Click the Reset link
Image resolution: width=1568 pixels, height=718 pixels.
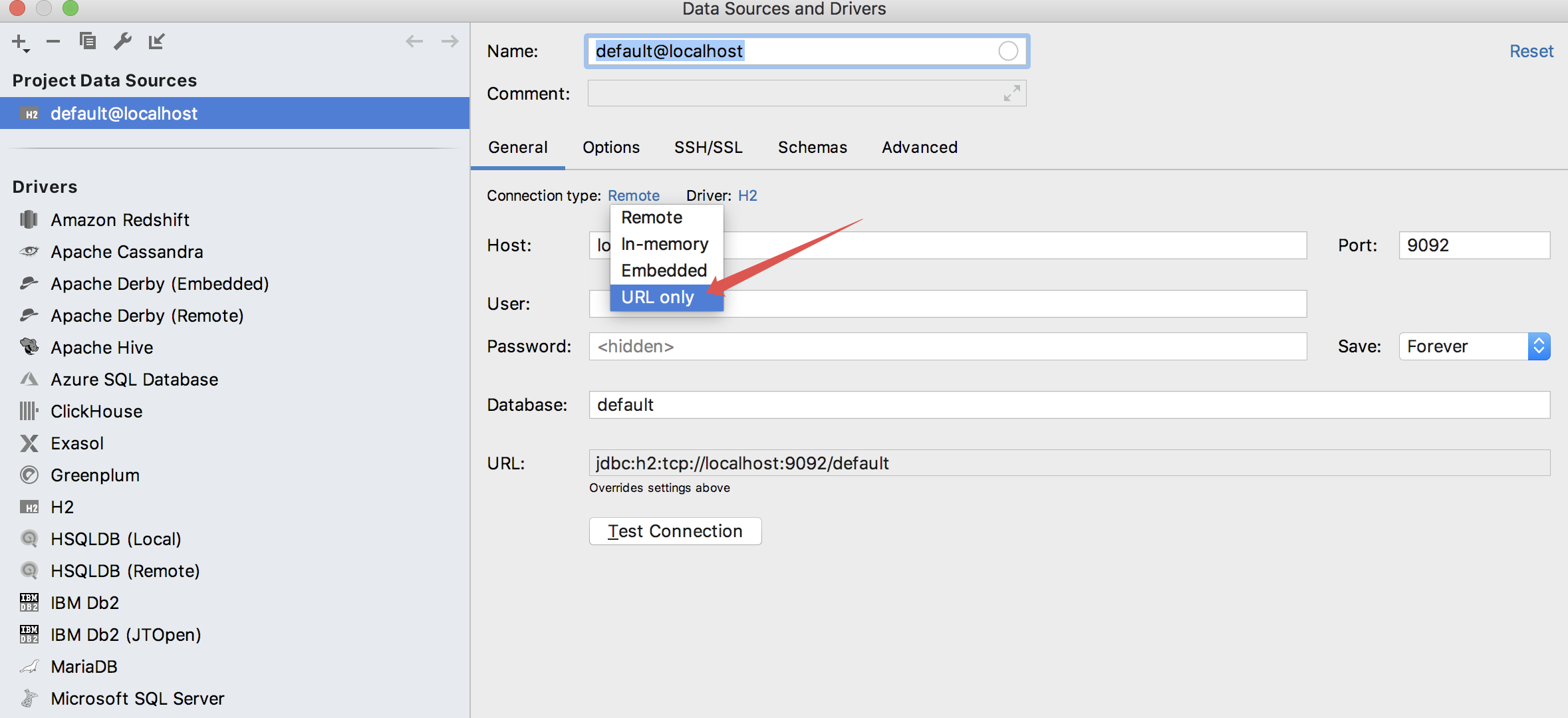point(1531,51)
